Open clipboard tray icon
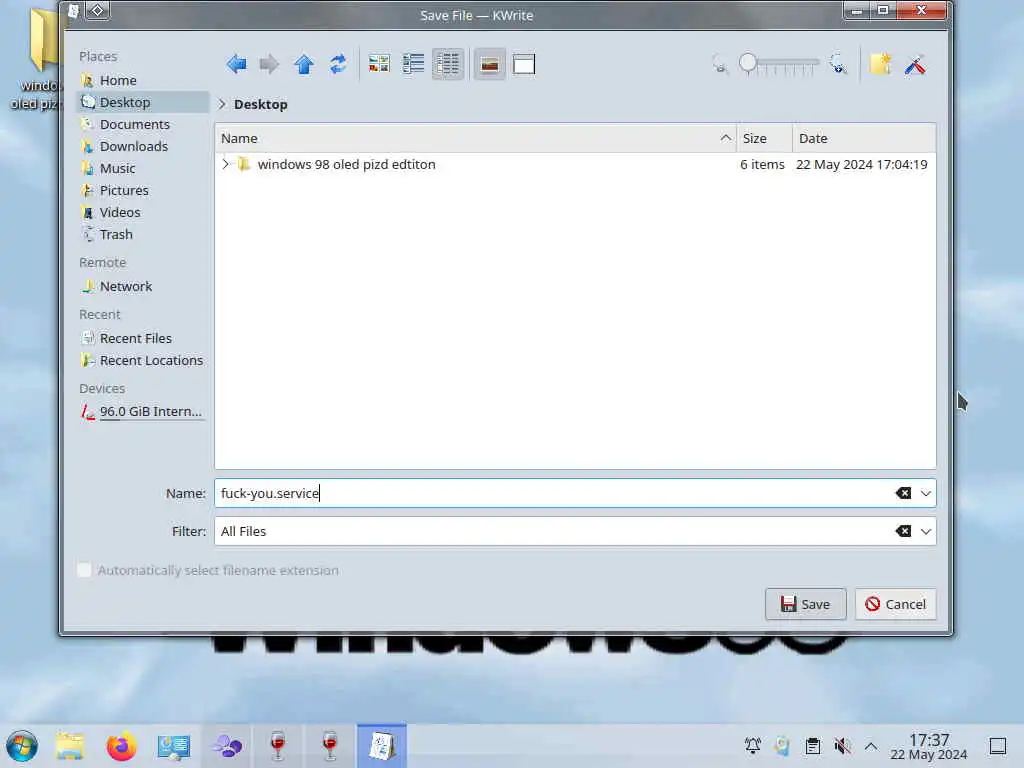 [x=812, y=745]
